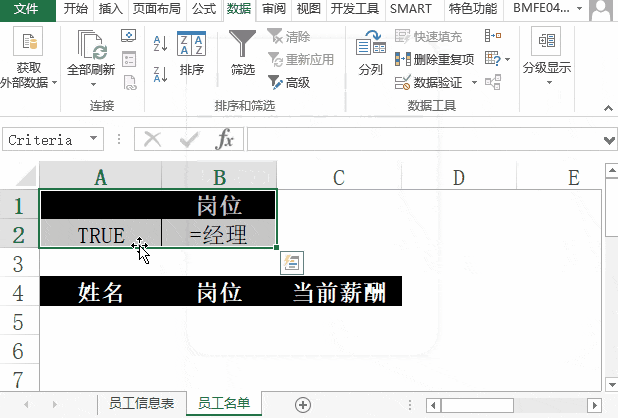Switch to View tab 视图
The width and height of the screenshot is (618, 418).
[308, 8]
